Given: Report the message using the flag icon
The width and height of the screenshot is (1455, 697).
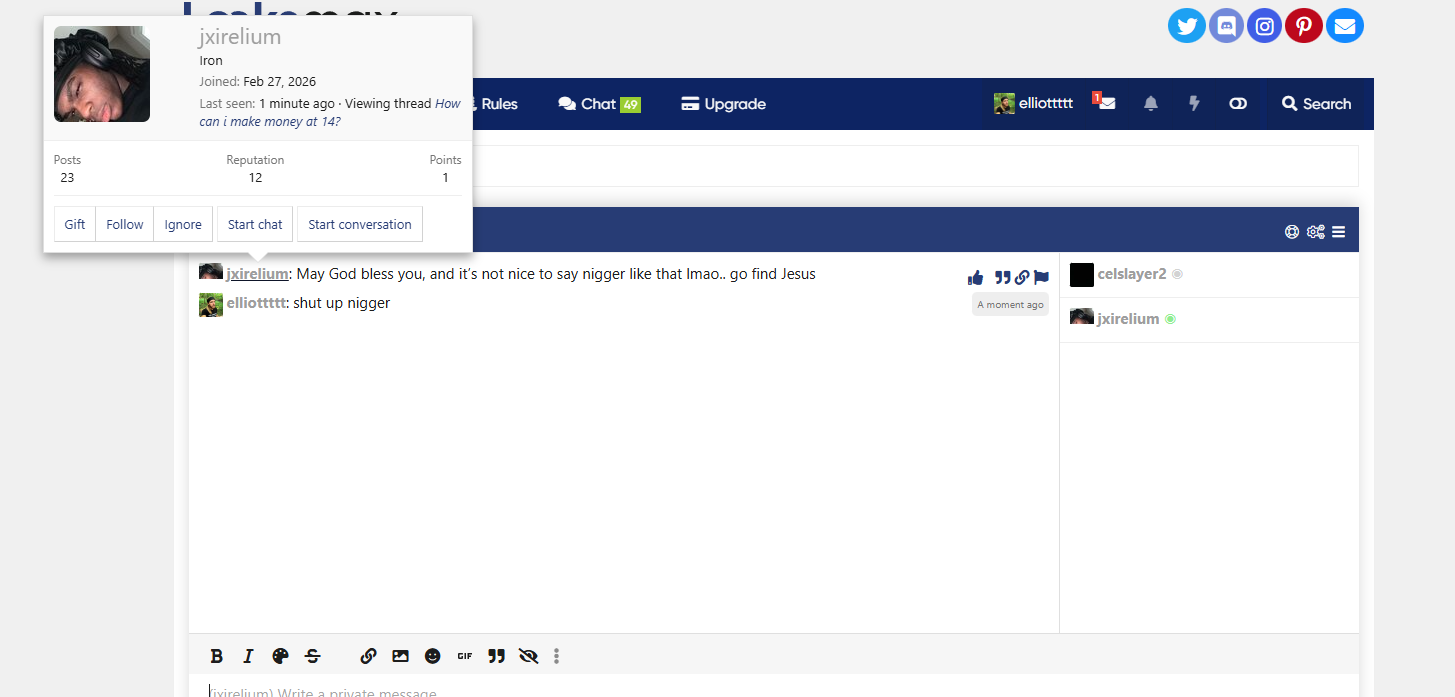Looking at the screenshot, I should click(x=1041, y=278).
